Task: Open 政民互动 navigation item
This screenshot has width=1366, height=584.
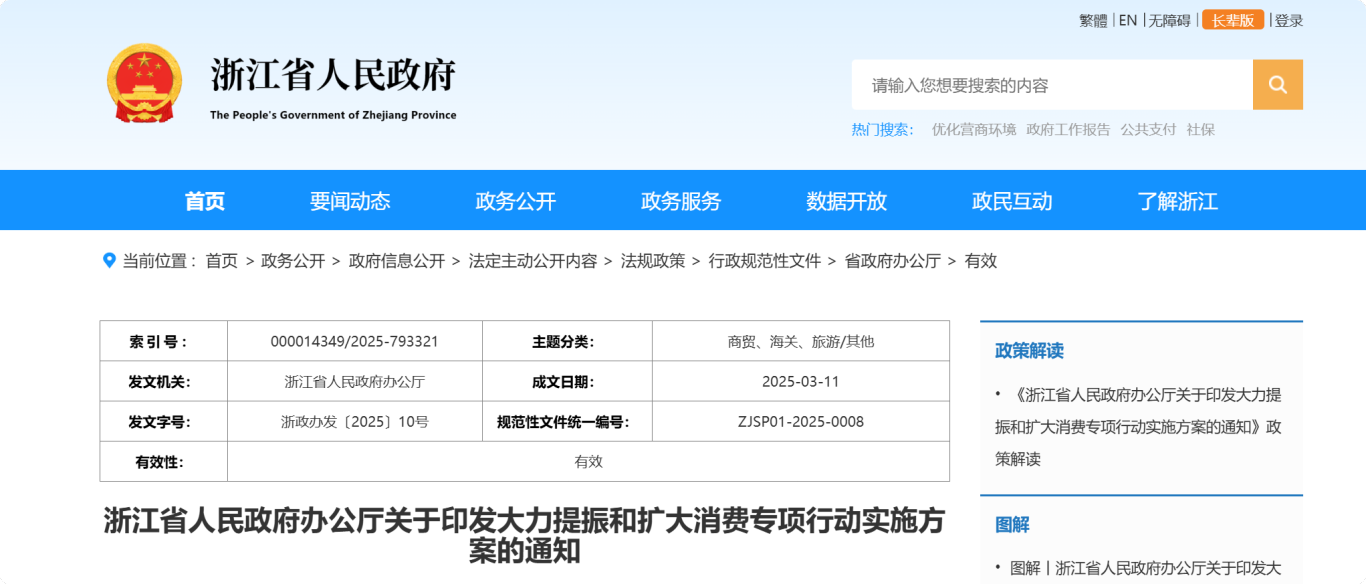Action: 1012,201
